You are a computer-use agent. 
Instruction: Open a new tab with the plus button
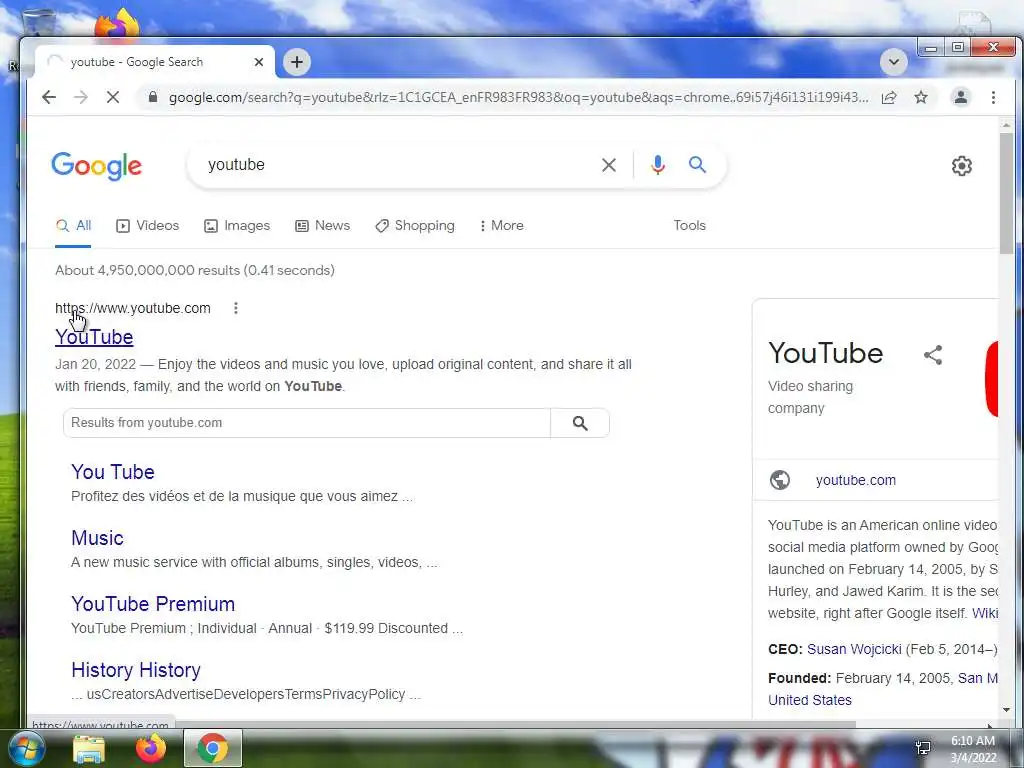(x=297, y=62)
